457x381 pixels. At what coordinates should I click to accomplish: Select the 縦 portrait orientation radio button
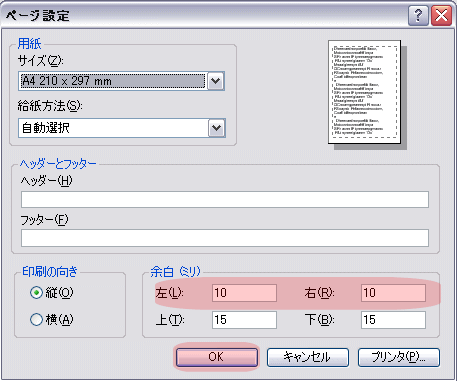coord(36,293)
